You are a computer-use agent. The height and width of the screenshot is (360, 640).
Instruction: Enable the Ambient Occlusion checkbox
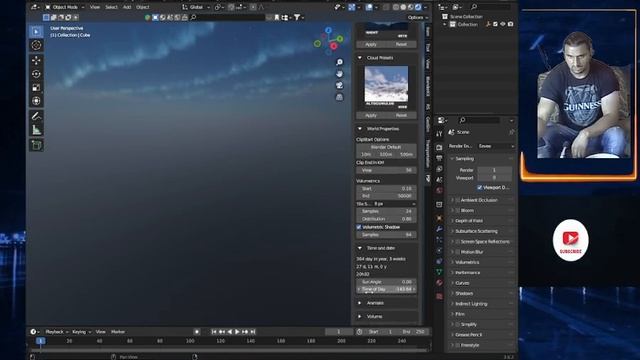coord(458,200)
